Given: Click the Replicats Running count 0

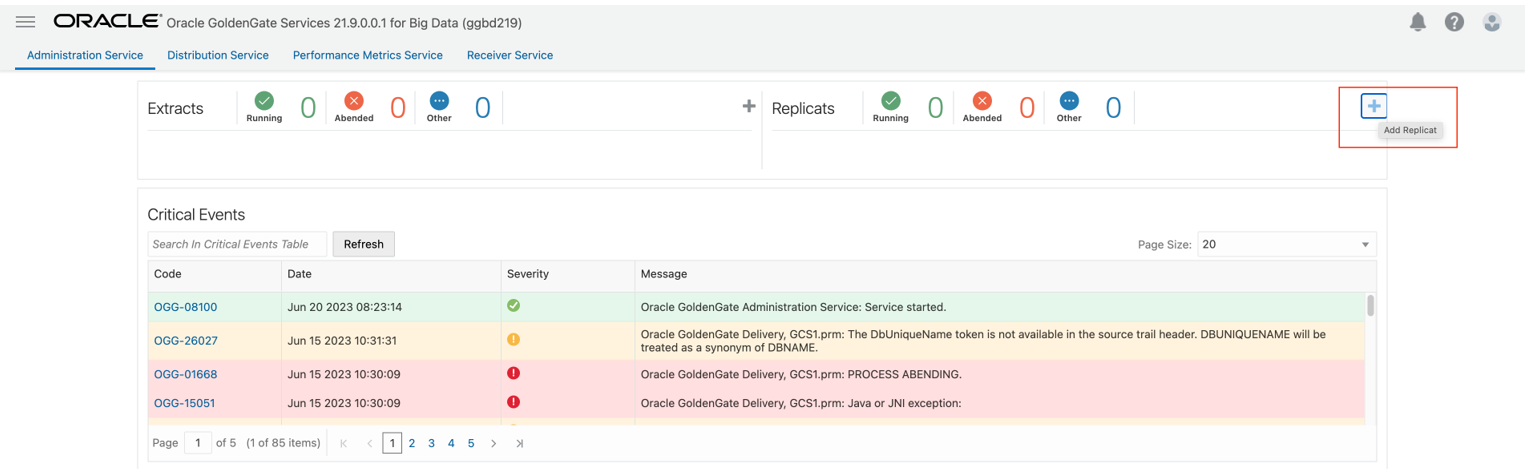Looking at the screenshot, I should [935, 107].
